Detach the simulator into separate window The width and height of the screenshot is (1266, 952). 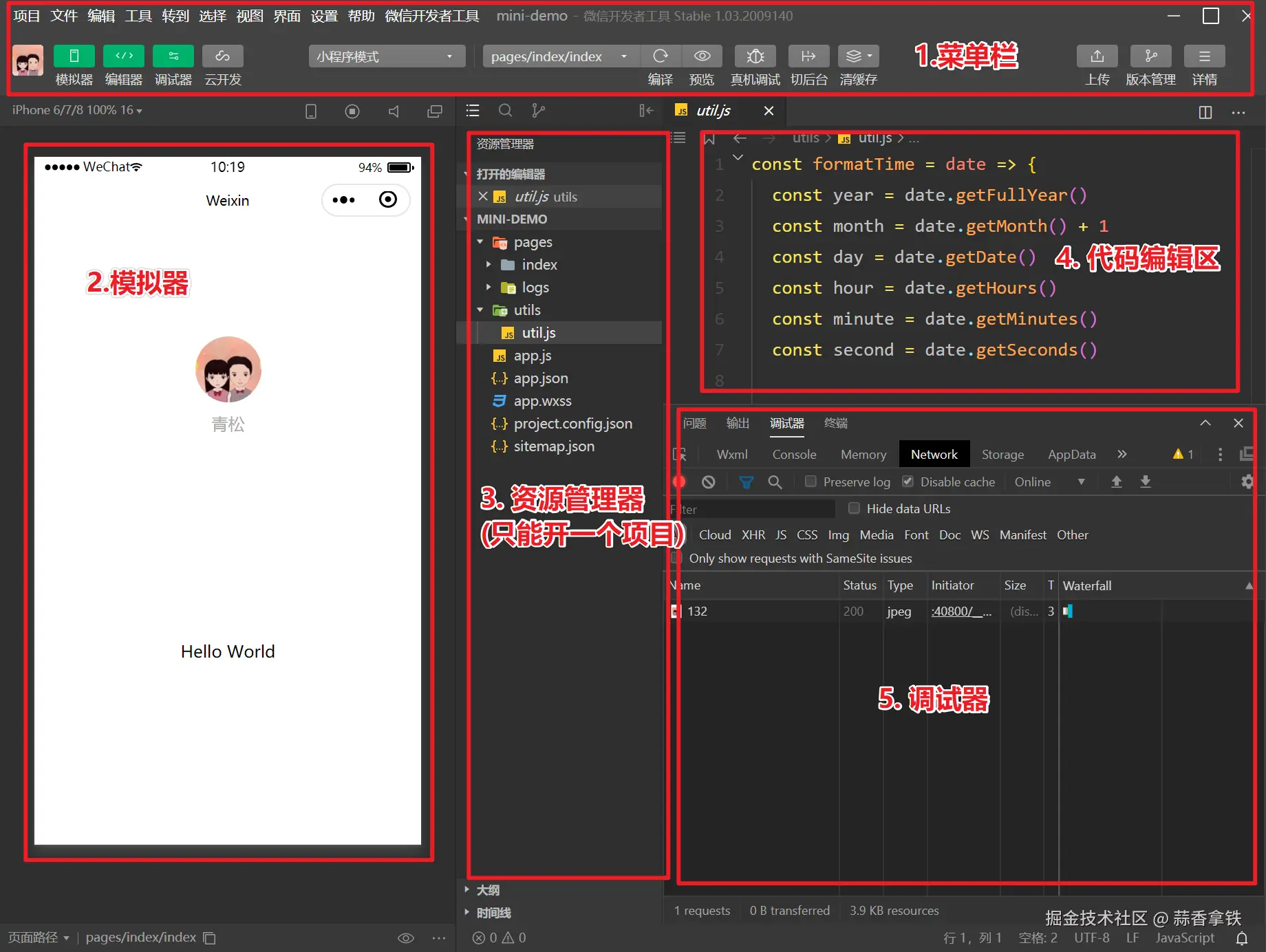pos(435,111)
